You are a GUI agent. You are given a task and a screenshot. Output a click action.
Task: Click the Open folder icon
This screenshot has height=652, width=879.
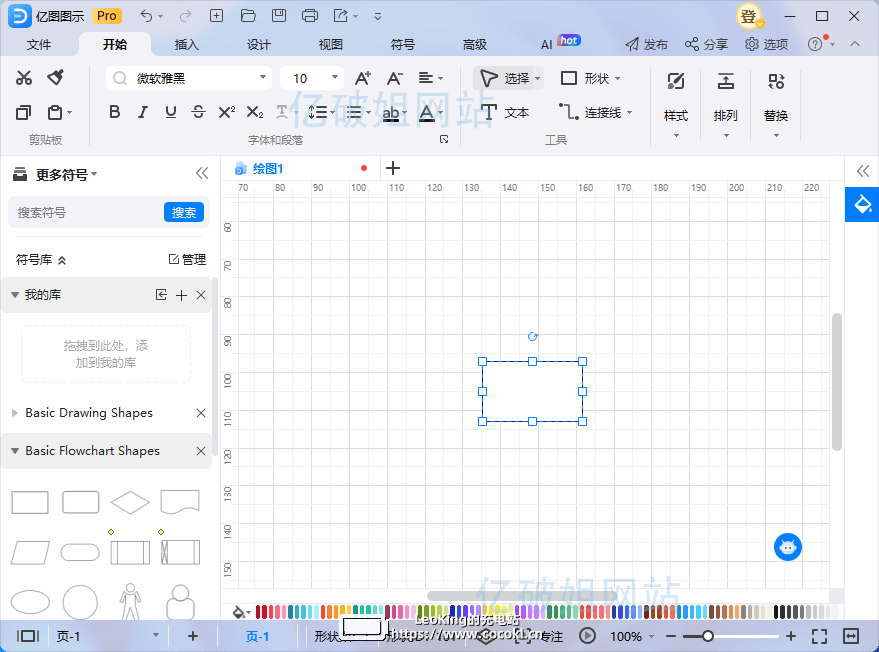(x=248, y=16)
